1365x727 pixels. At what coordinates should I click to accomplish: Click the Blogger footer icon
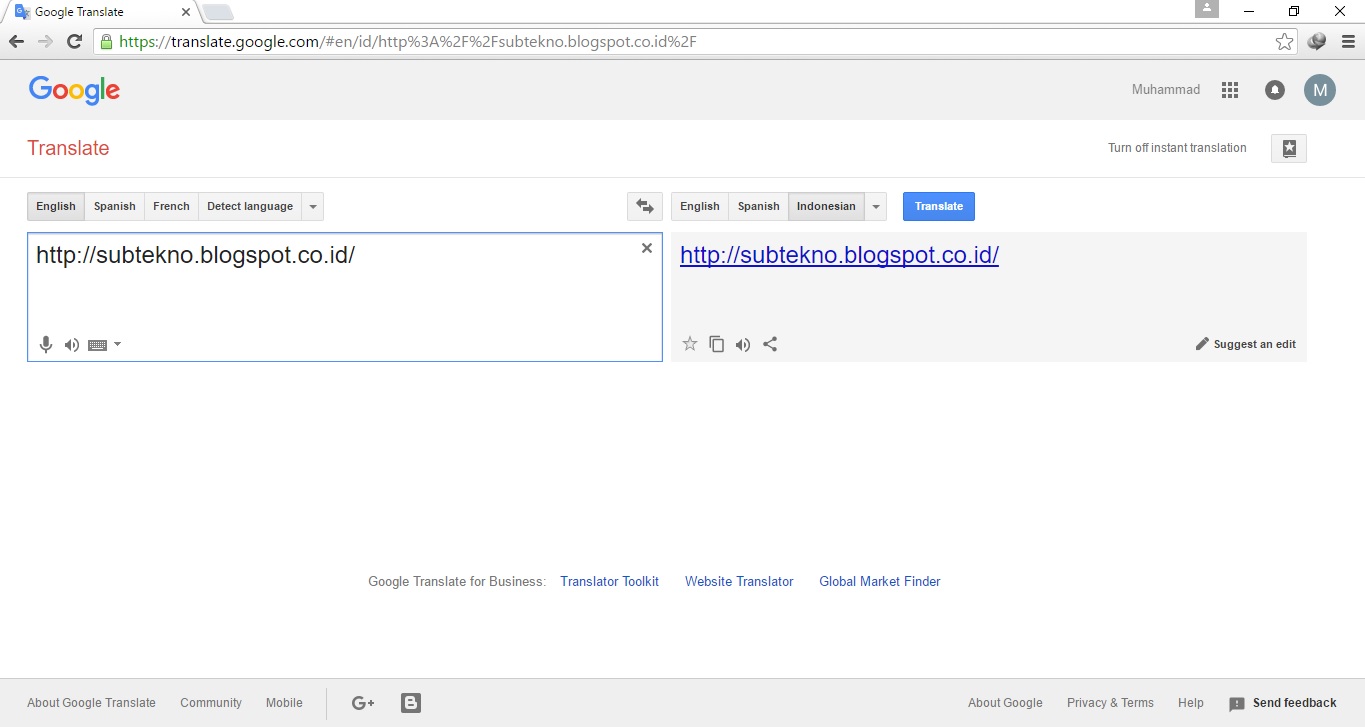(x=411, y=703)
